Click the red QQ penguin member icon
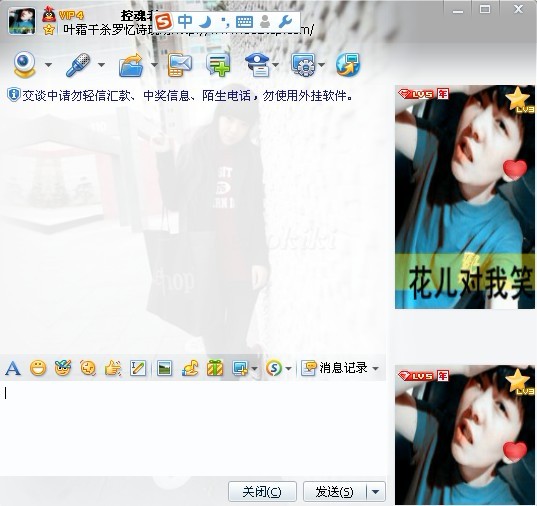The width and height of the screenshot is (537, 506). click(49, 14)
